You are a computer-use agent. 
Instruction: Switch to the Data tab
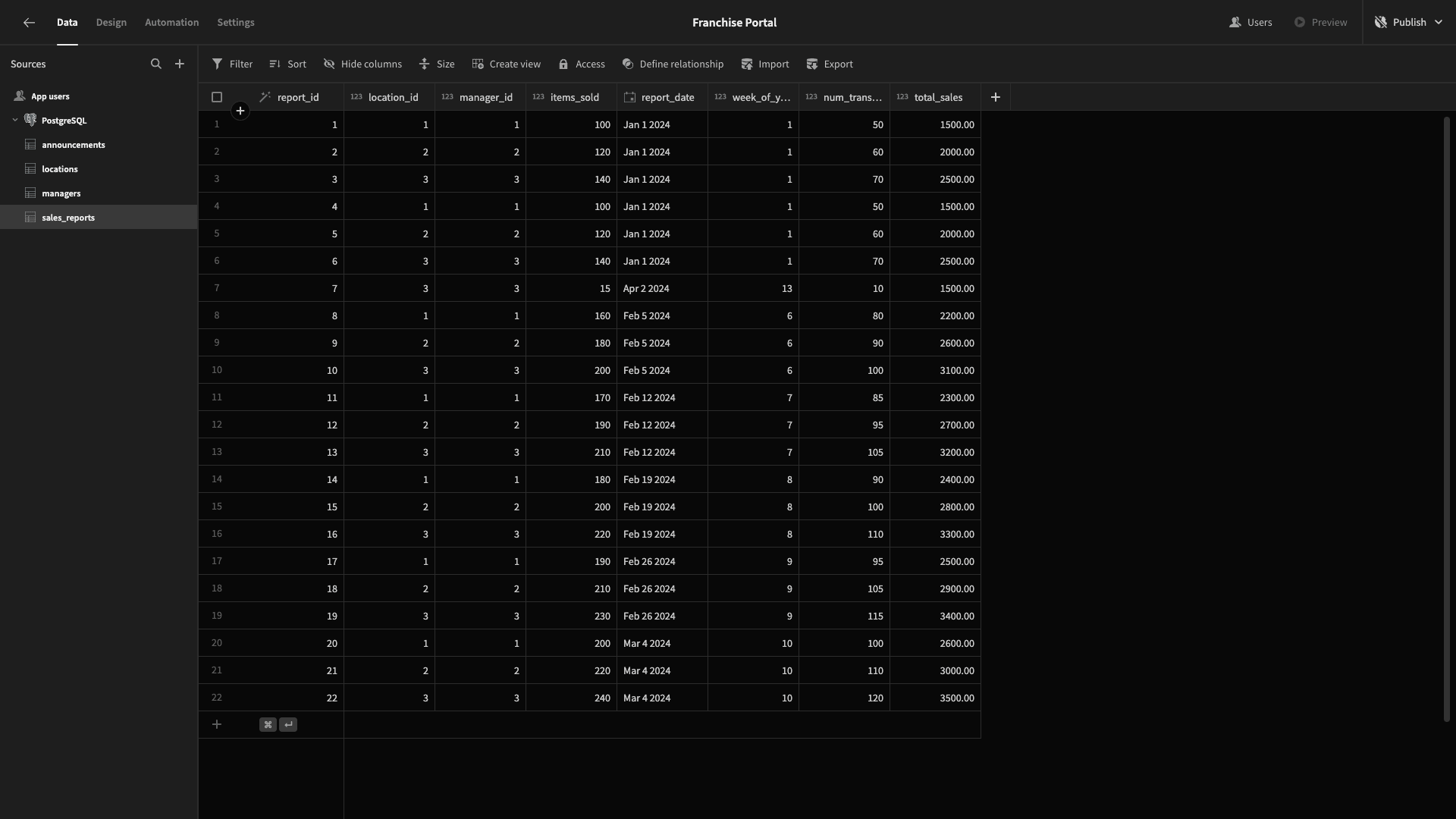pyautogui.click(x=67, y=23)
